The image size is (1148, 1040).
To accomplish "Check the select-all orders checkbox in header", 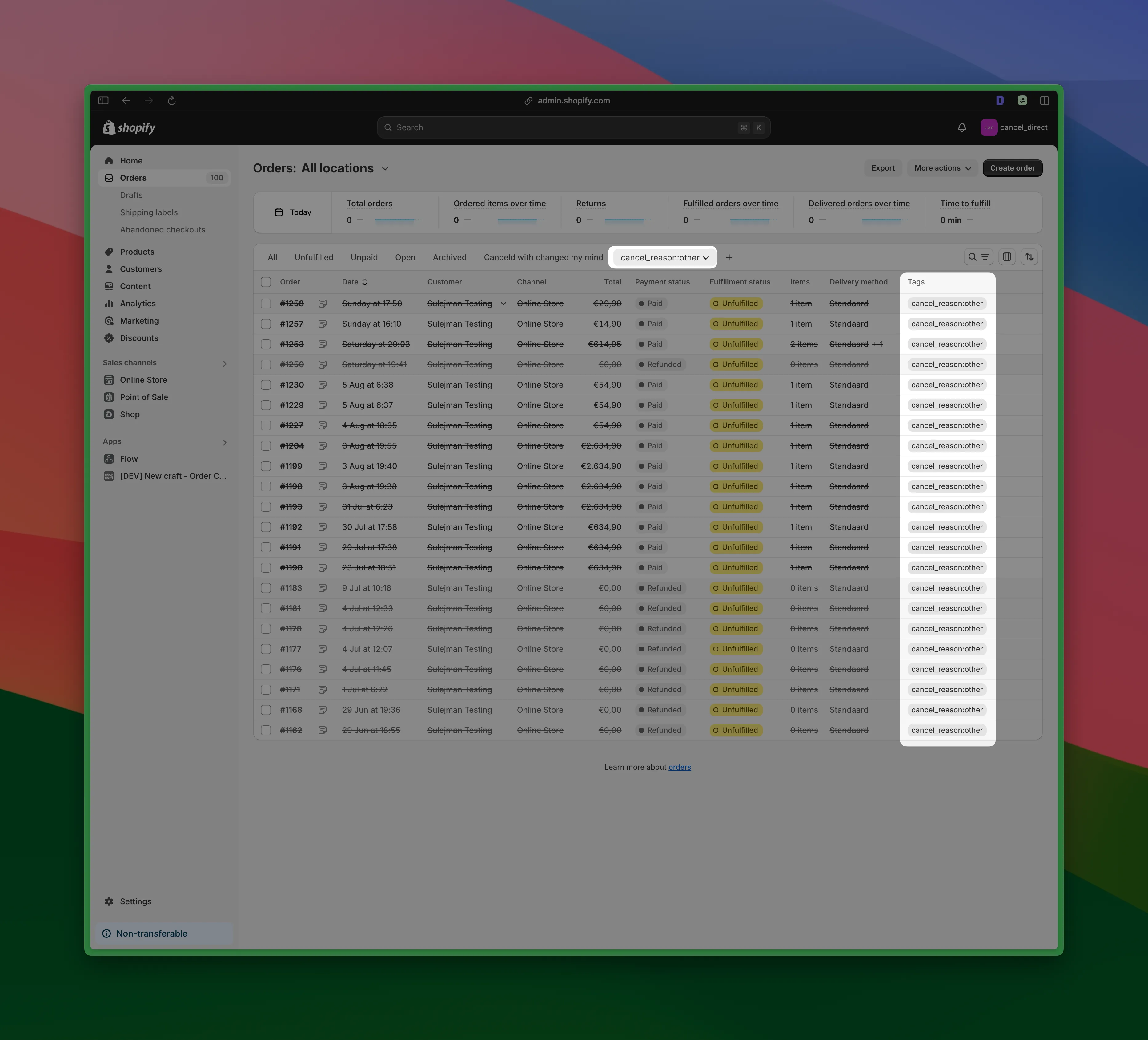I will (x=266, y=282).
